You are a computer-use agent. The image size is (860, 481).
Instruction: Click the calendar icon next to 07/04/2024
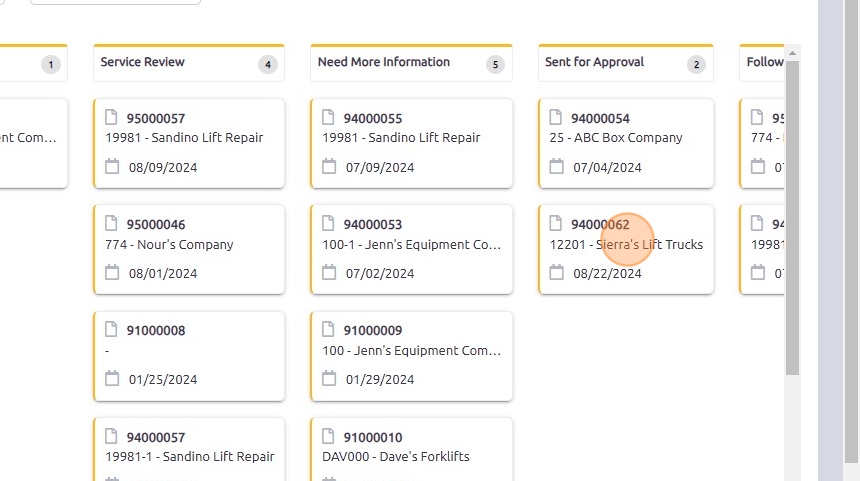click(x=557, y=167)
